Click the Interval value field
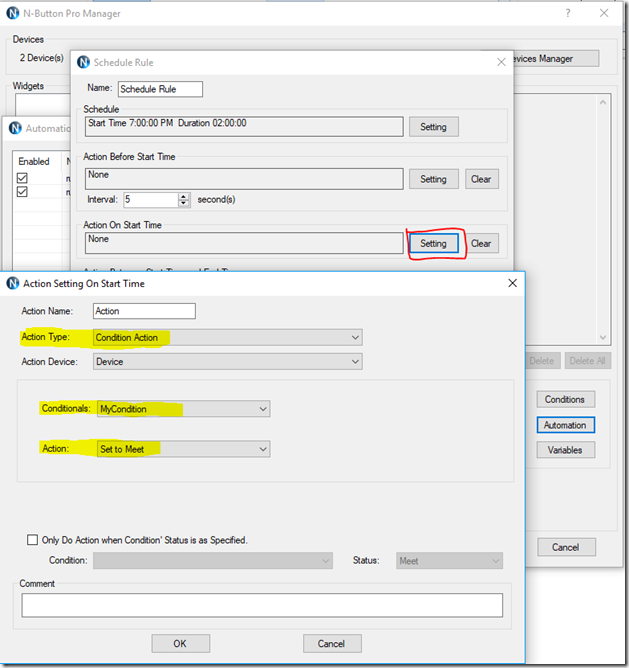 tap(151, 199)
